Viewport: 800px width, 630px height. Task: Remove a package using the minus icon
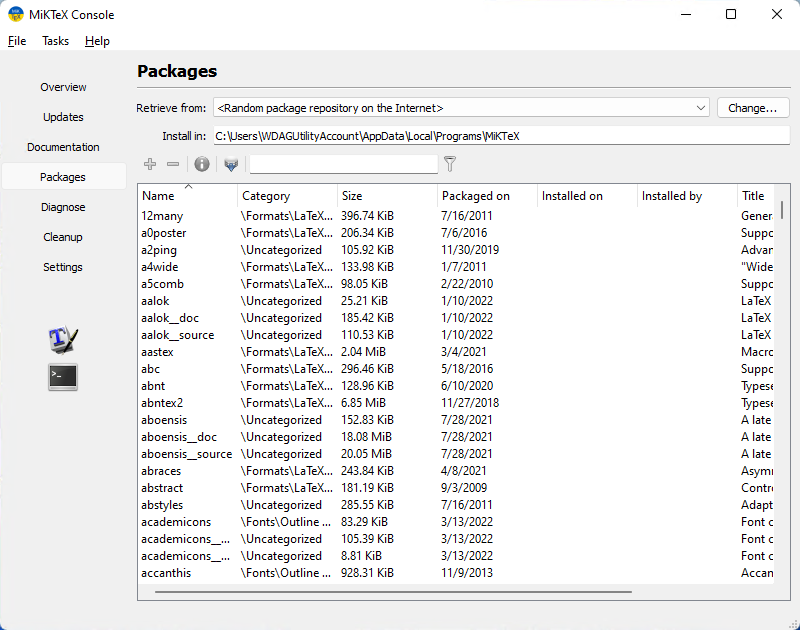click(172, 164)
